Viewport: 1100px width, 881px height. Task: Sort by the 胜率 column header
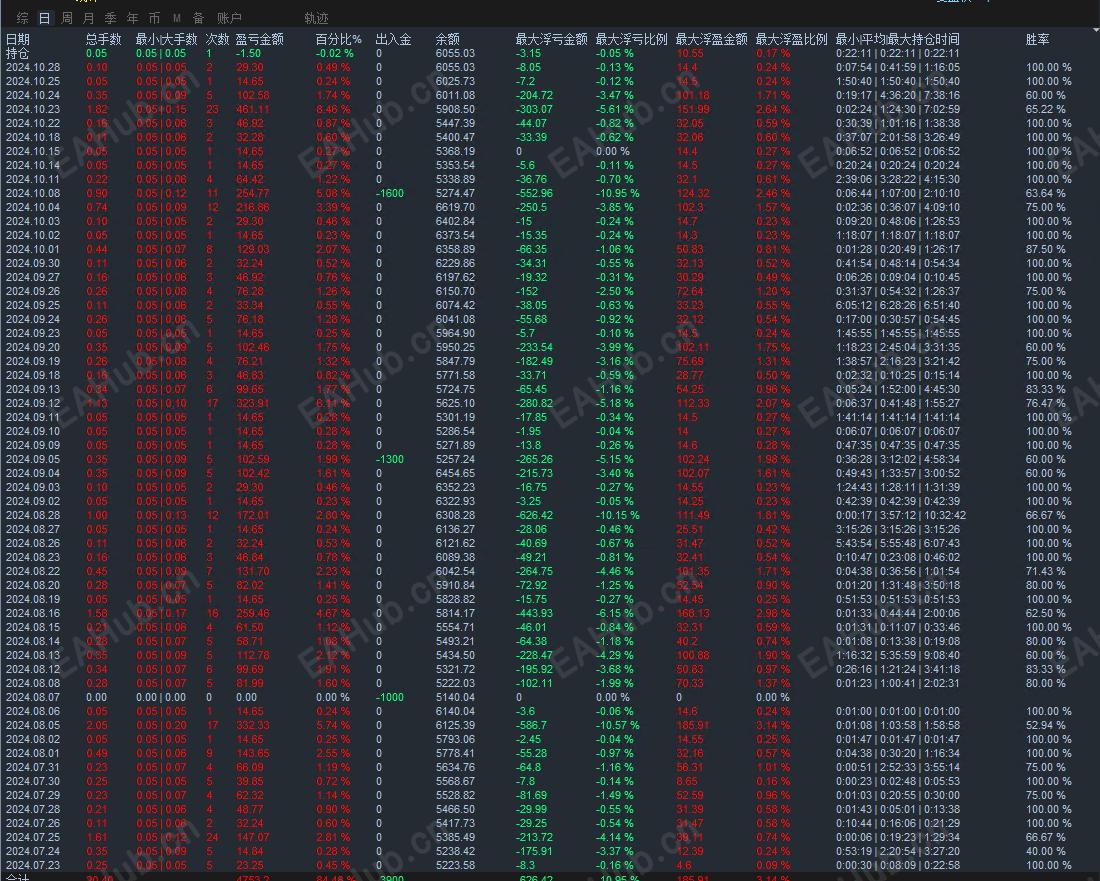point(1038,39)
